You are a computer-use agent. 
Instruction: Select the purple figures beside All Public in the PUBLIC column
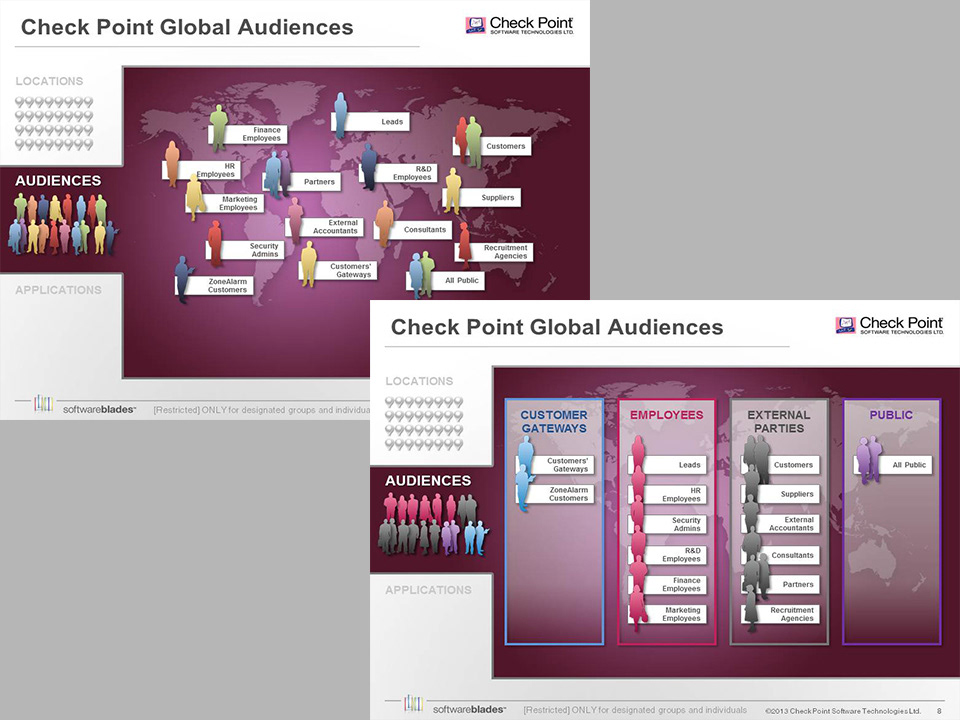click(869, 459)
